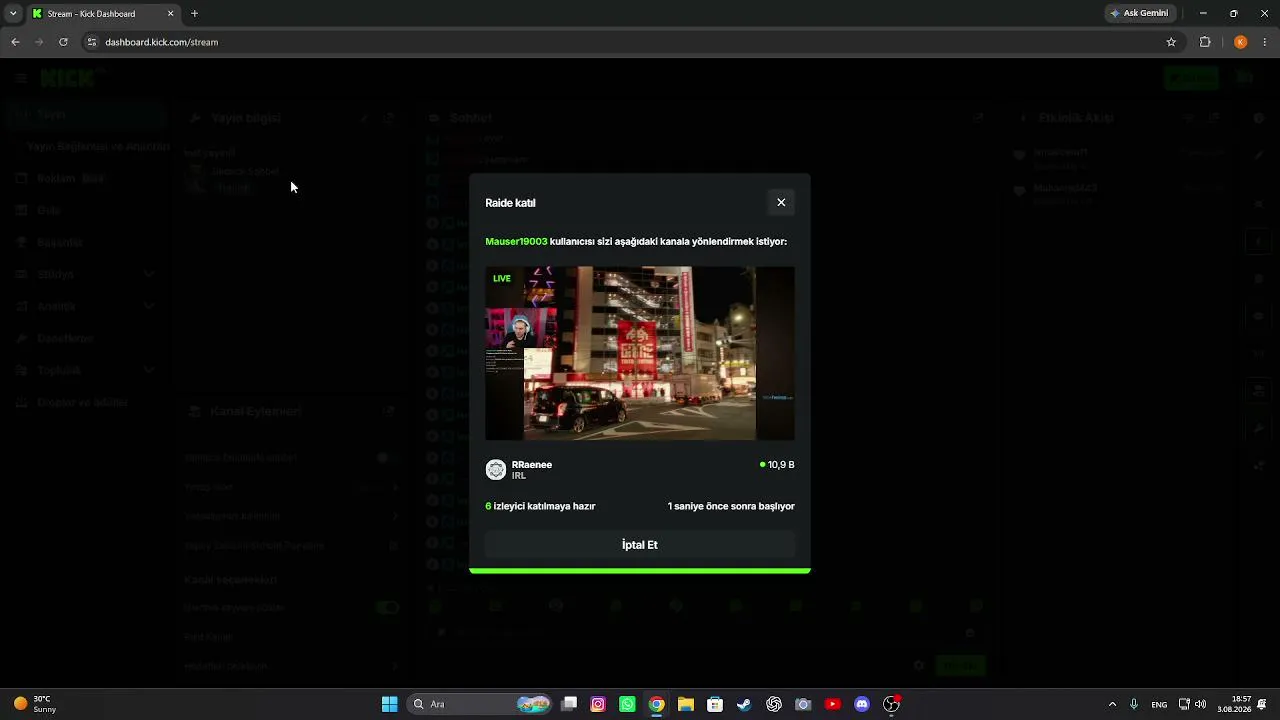
Task: Open the Windows Start menu
Action: coord(389,704)
